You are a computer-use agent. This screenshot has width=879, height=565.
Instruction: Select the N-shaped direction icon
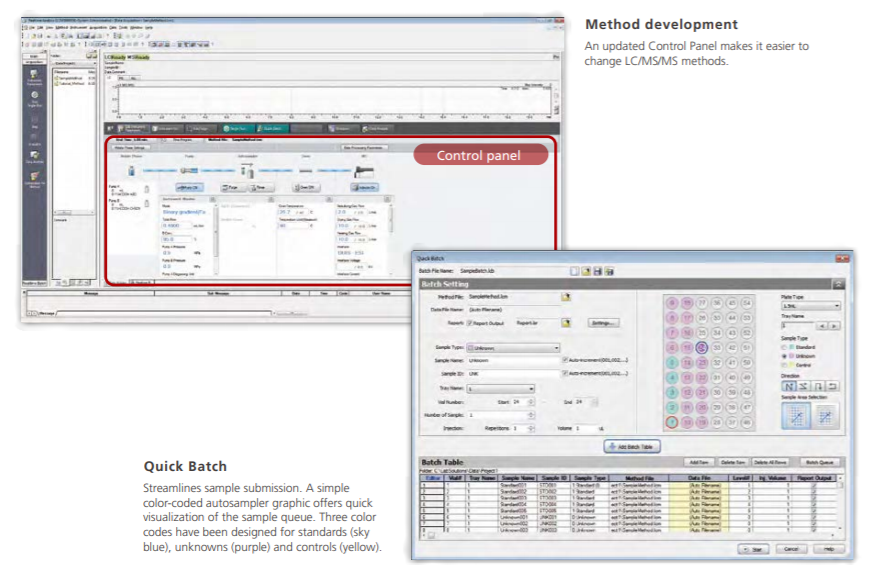pos(789,386)
